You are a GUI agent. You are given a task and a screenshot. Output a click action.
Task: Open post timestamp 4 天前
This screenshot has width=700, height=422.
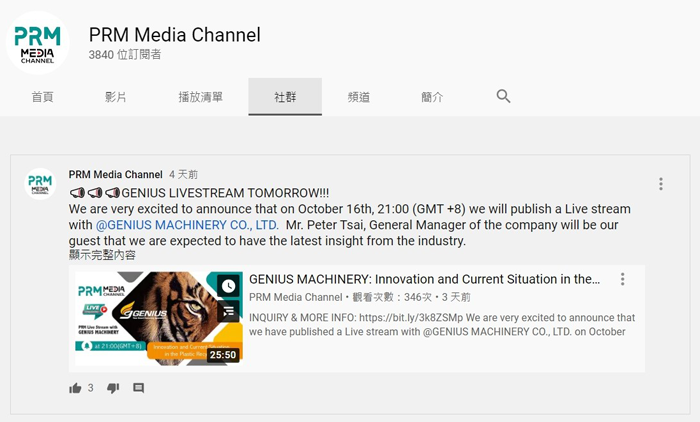183,175
